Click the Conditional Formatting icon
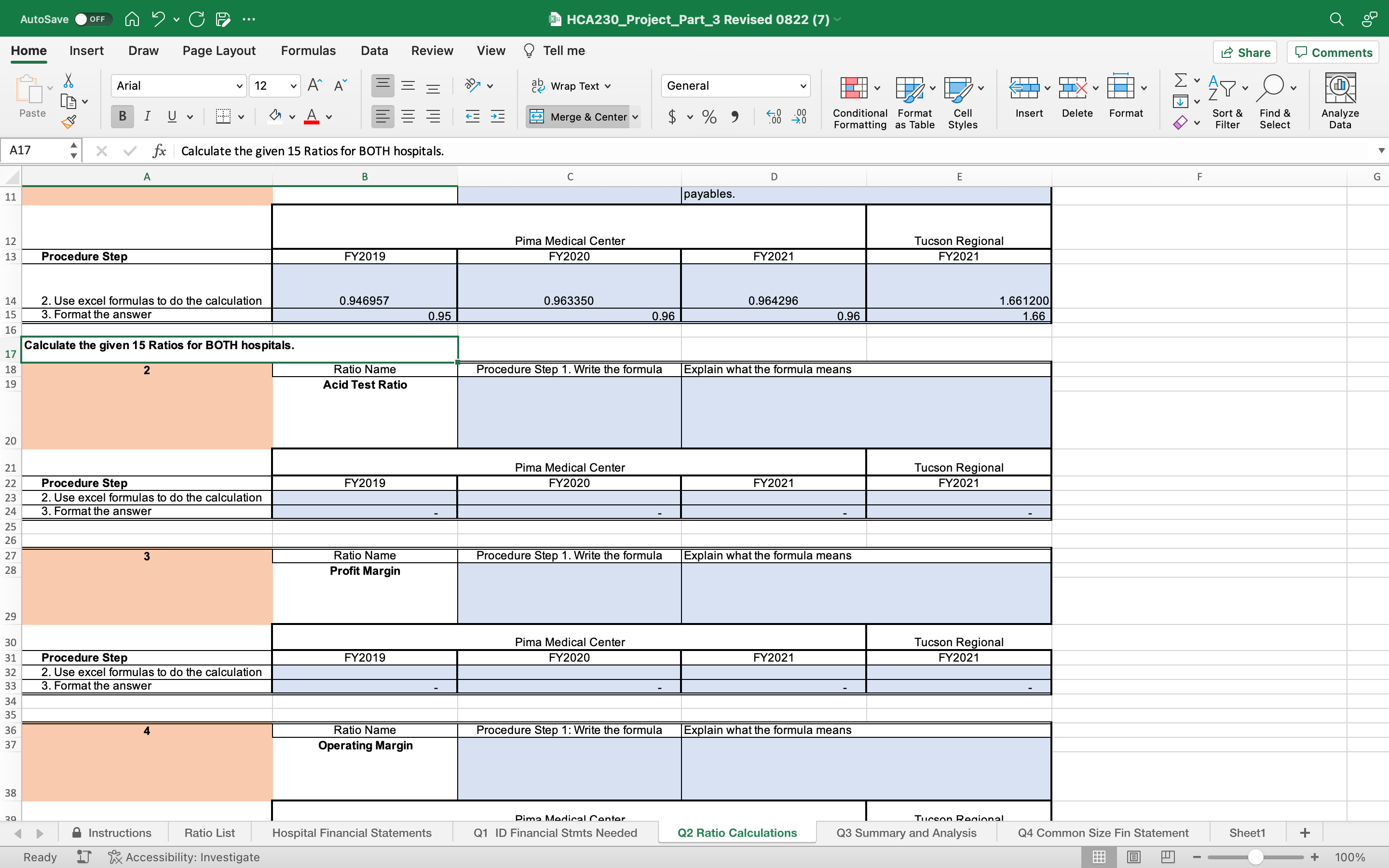Image resolution: width=1389 pixels, height=868 pixels. pos(854,88)
